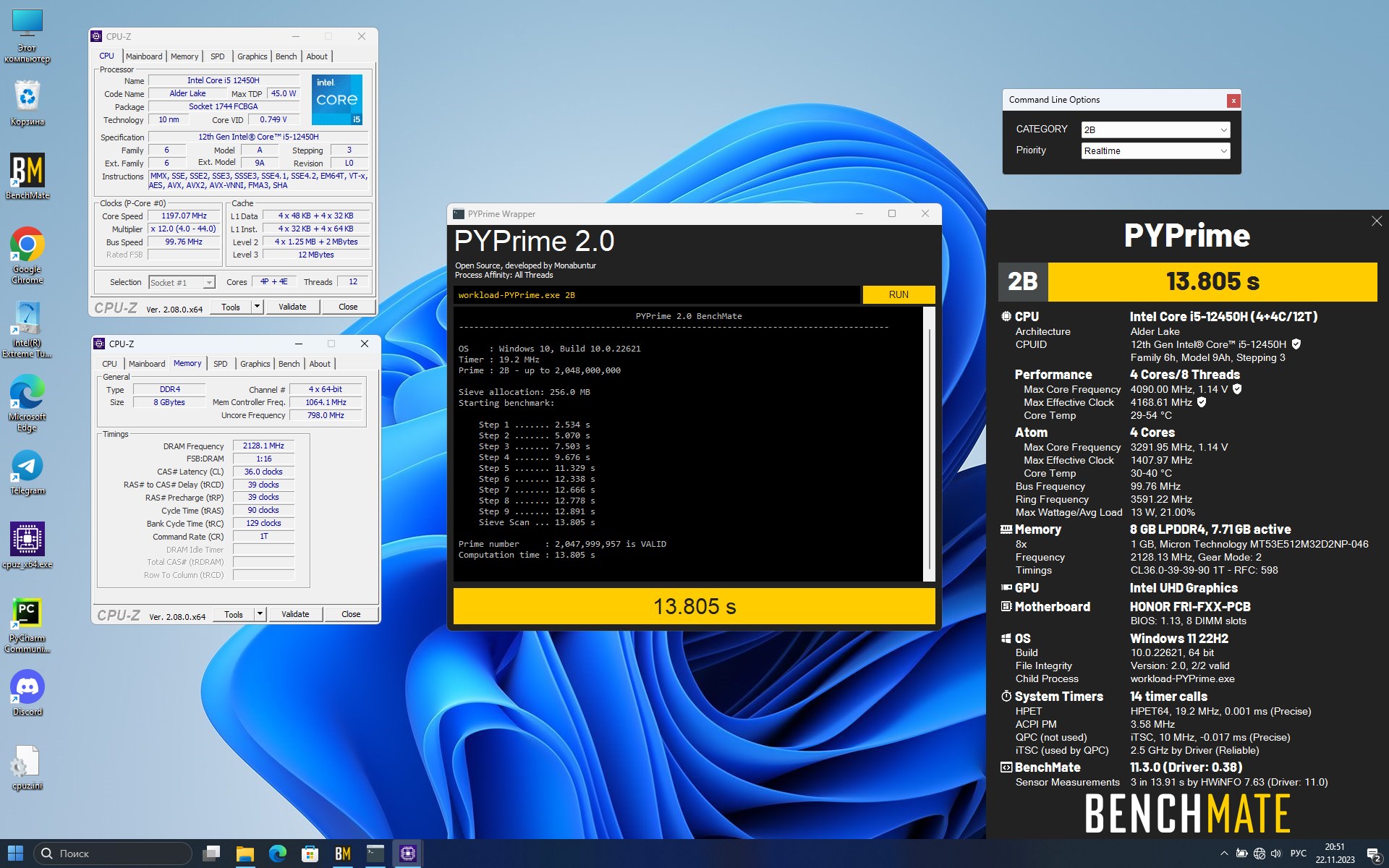Click RUN in PYPrime Wrapper
The height and width of the screenshot is (868, 1389).
point(899,294)
